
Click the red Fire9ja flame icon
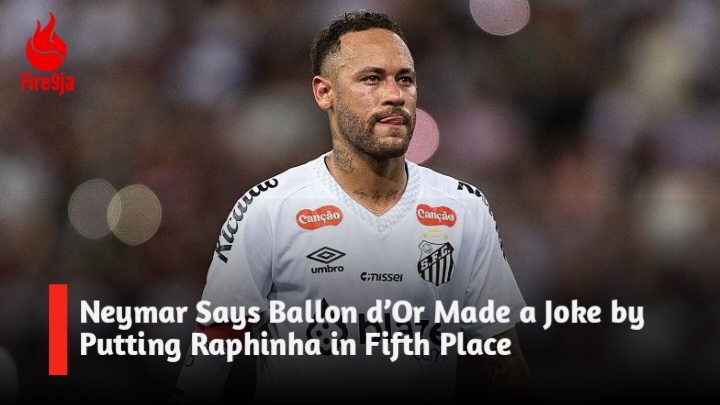tap(46, 42)
